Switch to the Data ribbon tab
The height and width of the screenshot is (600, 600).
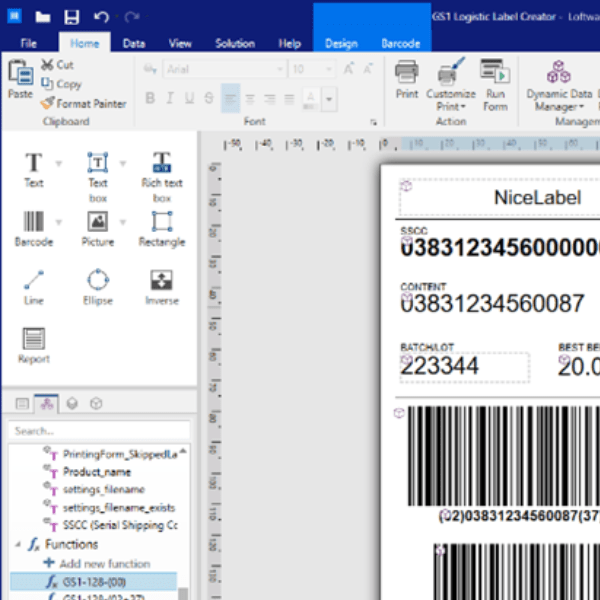coord(134,43)
